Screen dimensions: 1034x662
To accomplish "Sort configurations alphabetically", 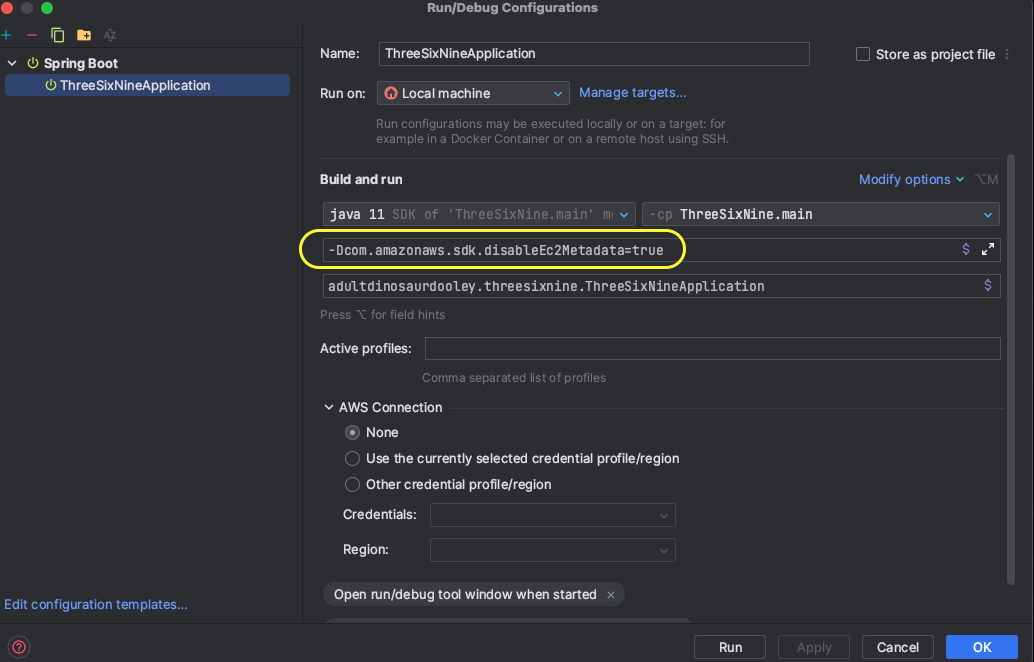I will [x=109, y=34].
